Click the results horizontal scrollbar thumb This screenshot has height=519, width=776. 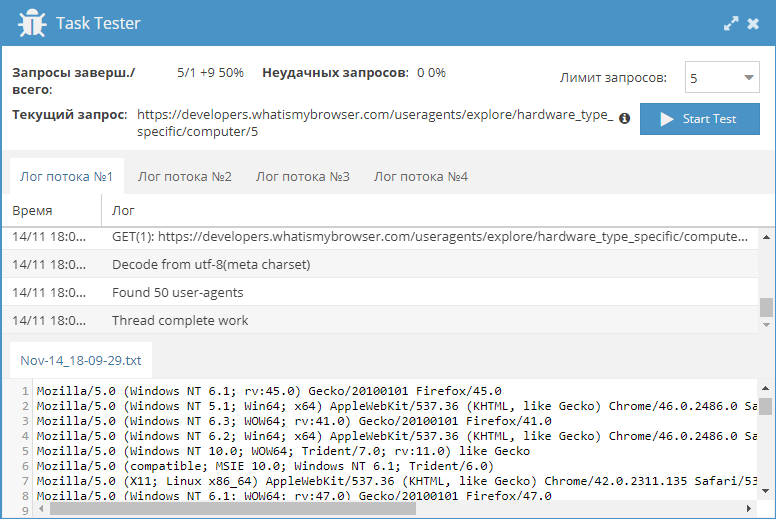(x=233, y=509)
